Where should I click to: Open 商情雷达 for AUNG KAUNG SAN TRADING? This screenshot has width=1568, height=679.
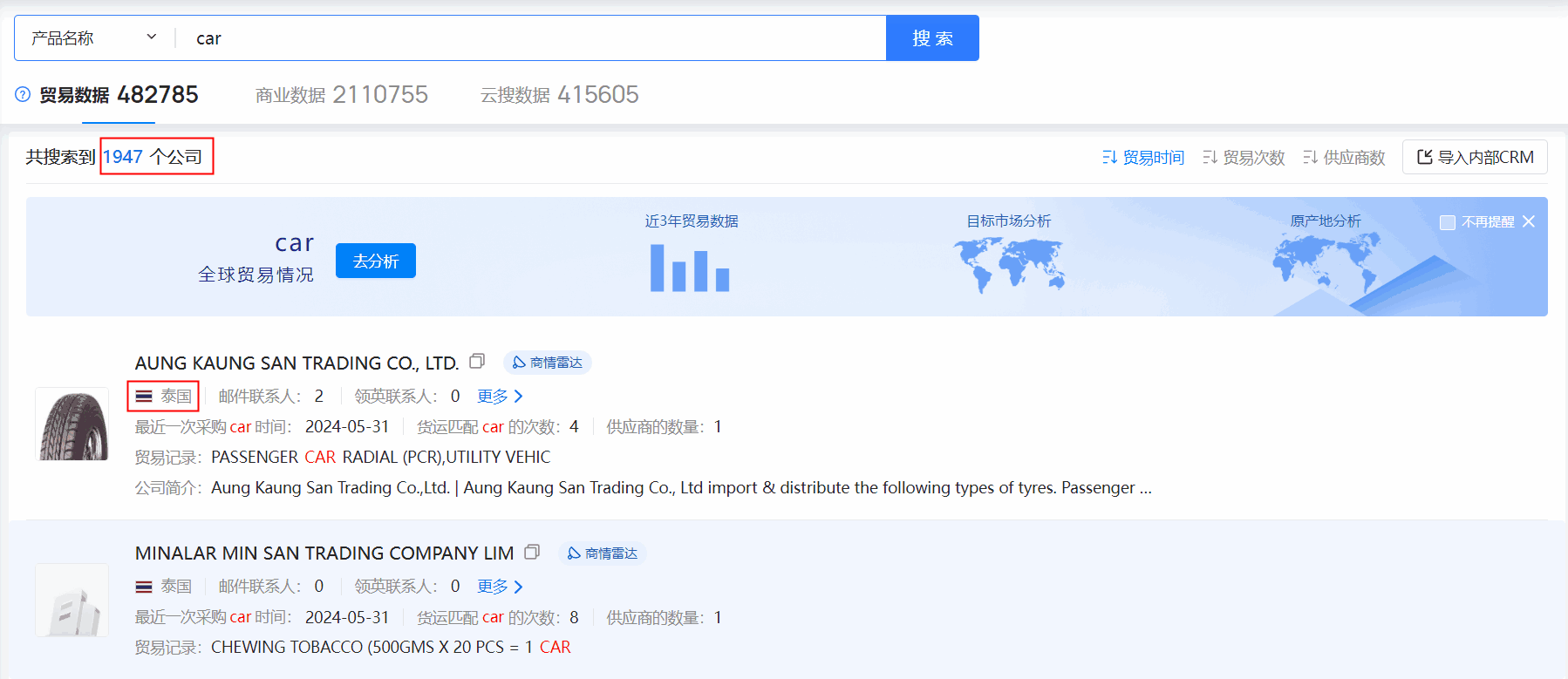[x=548, y=363]
